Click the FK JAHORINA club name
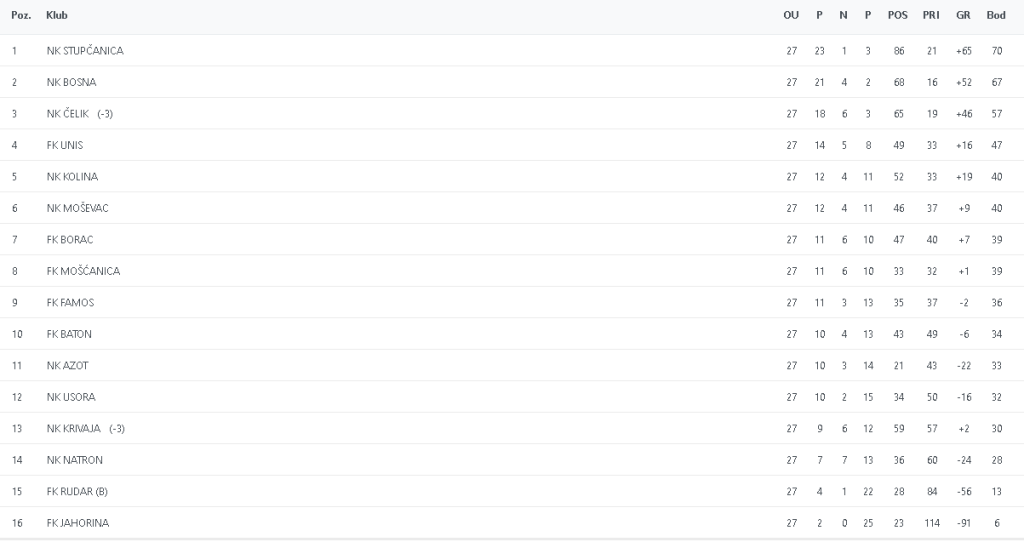 pos(77,523)
